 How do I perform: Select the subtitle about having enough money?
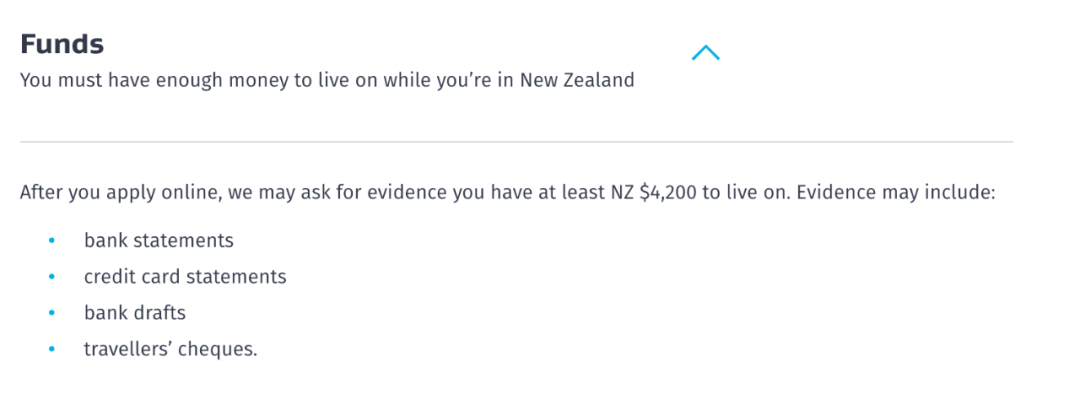pos(327,81)
